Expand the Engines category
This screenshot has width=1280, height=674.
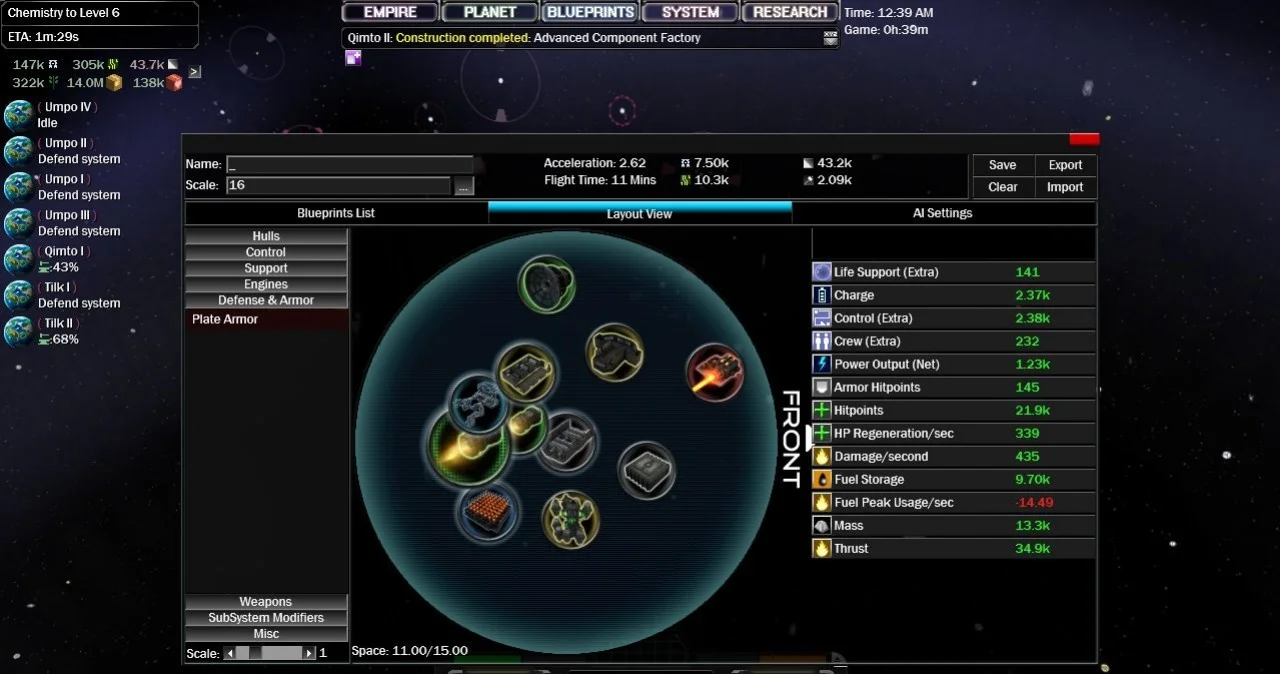pos(266,284)
